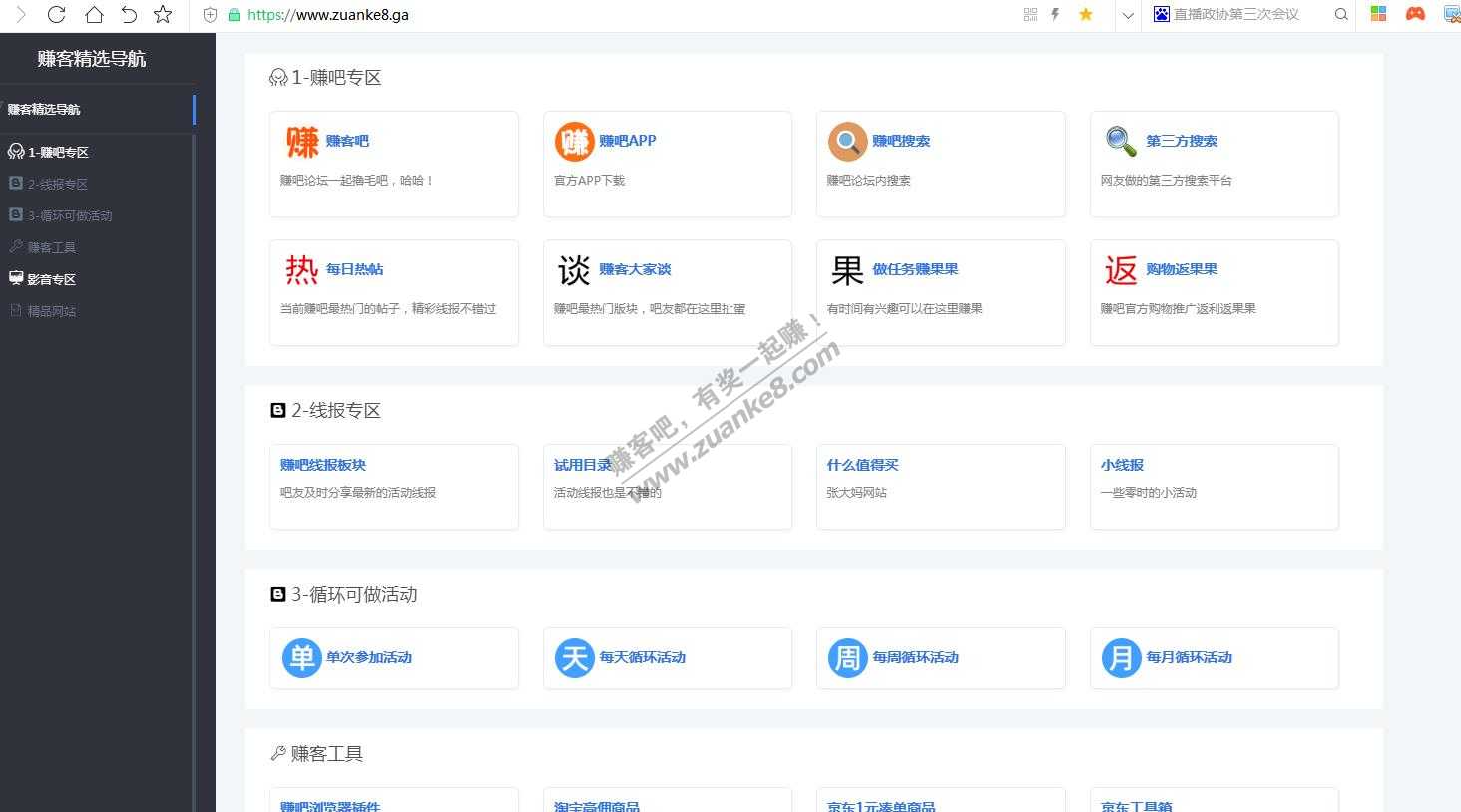Image resolution: width=1461 pixels, height=812 pixels.
Task: Click the blue 月 circle icon
Action: coord(1121,658)
